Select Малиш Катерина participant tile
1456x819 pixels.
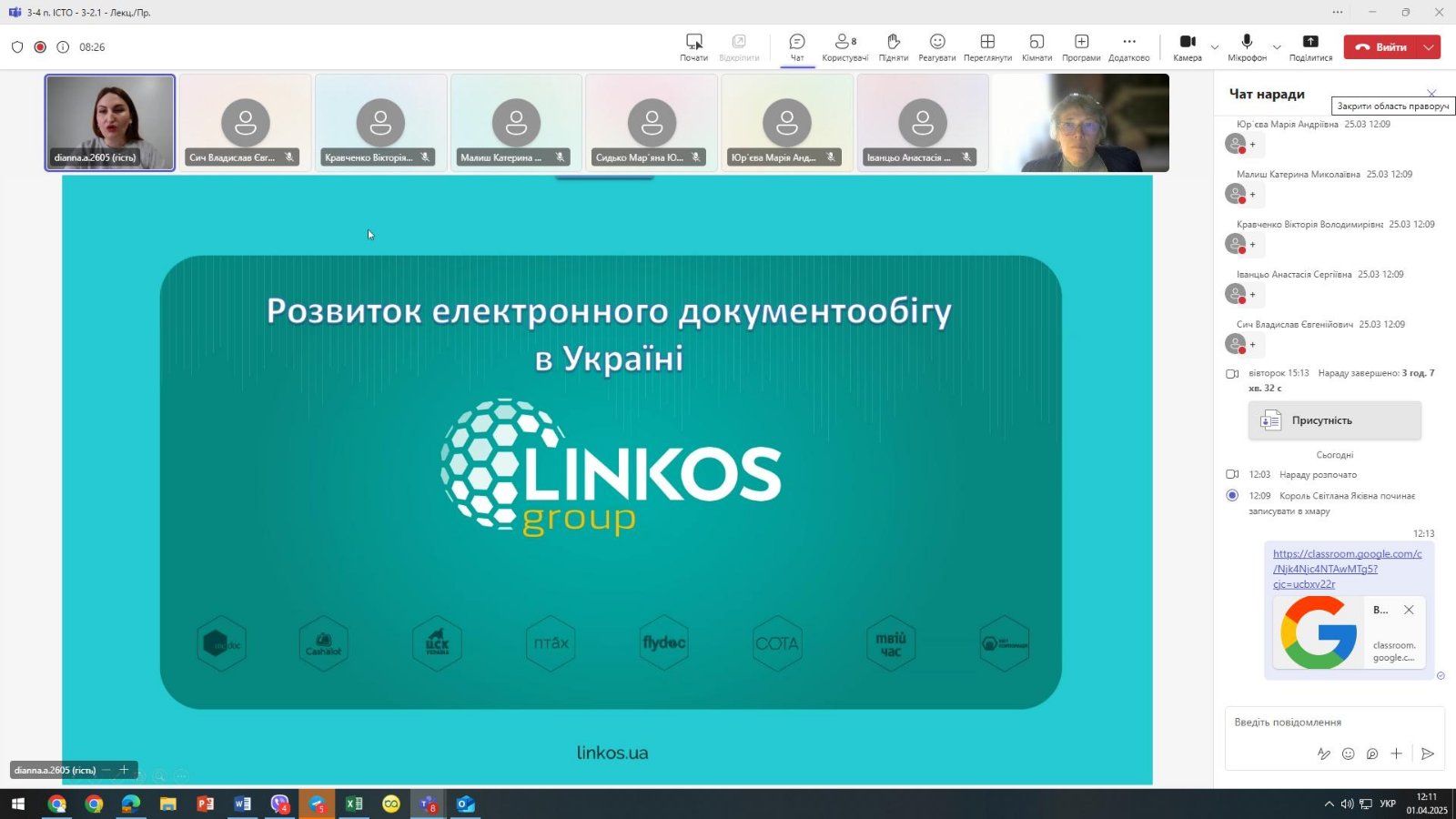click(x=516, y=123)
